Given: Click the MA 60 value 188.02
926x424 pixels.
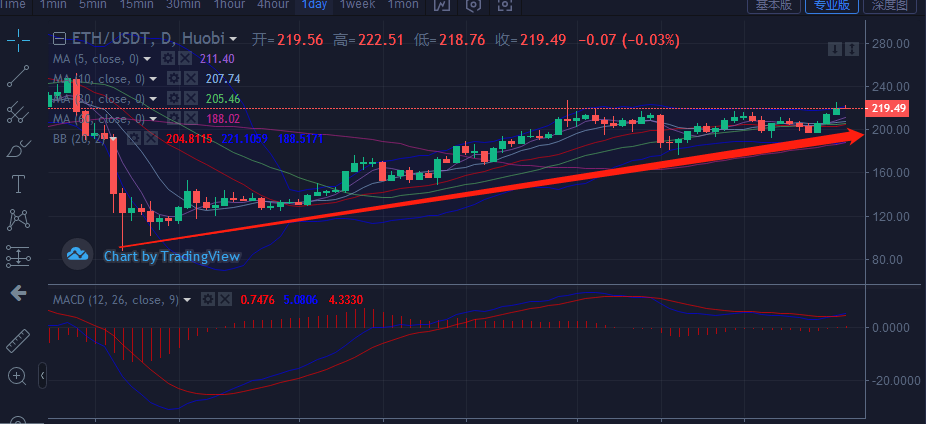Looking at the screenshot, I should coord(223,119).
